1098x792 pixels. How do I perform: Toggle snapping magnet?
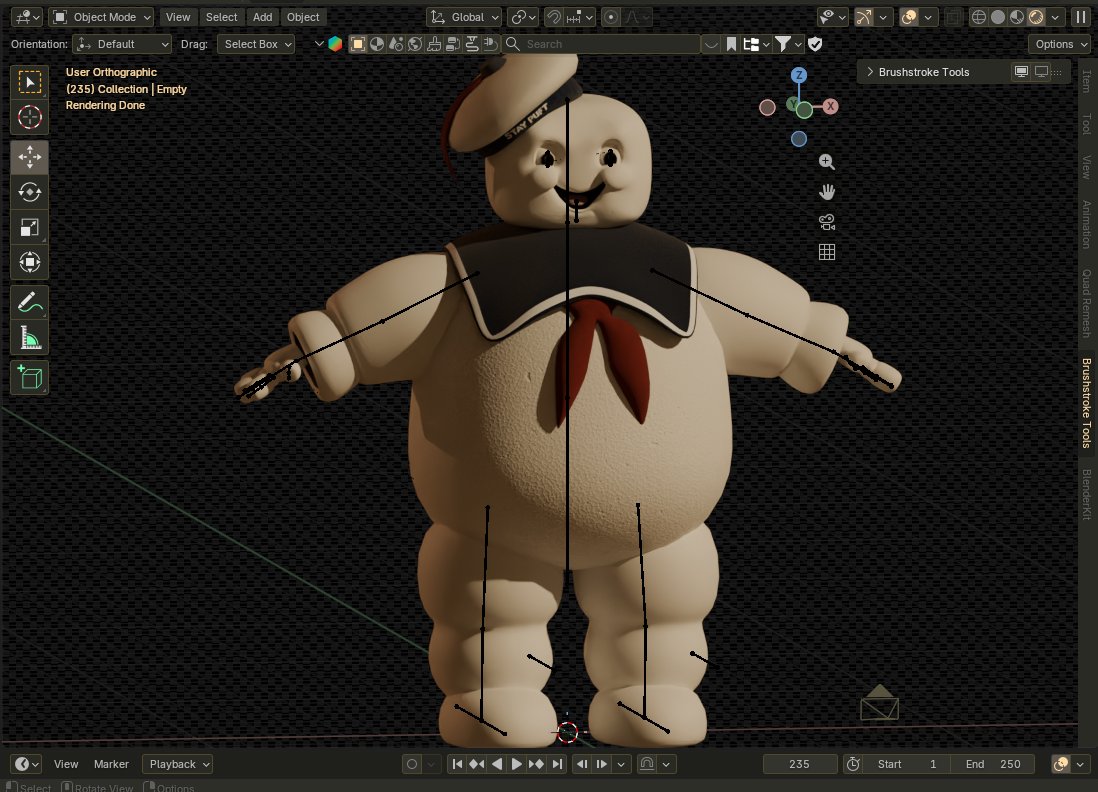(x=553, y=18)
